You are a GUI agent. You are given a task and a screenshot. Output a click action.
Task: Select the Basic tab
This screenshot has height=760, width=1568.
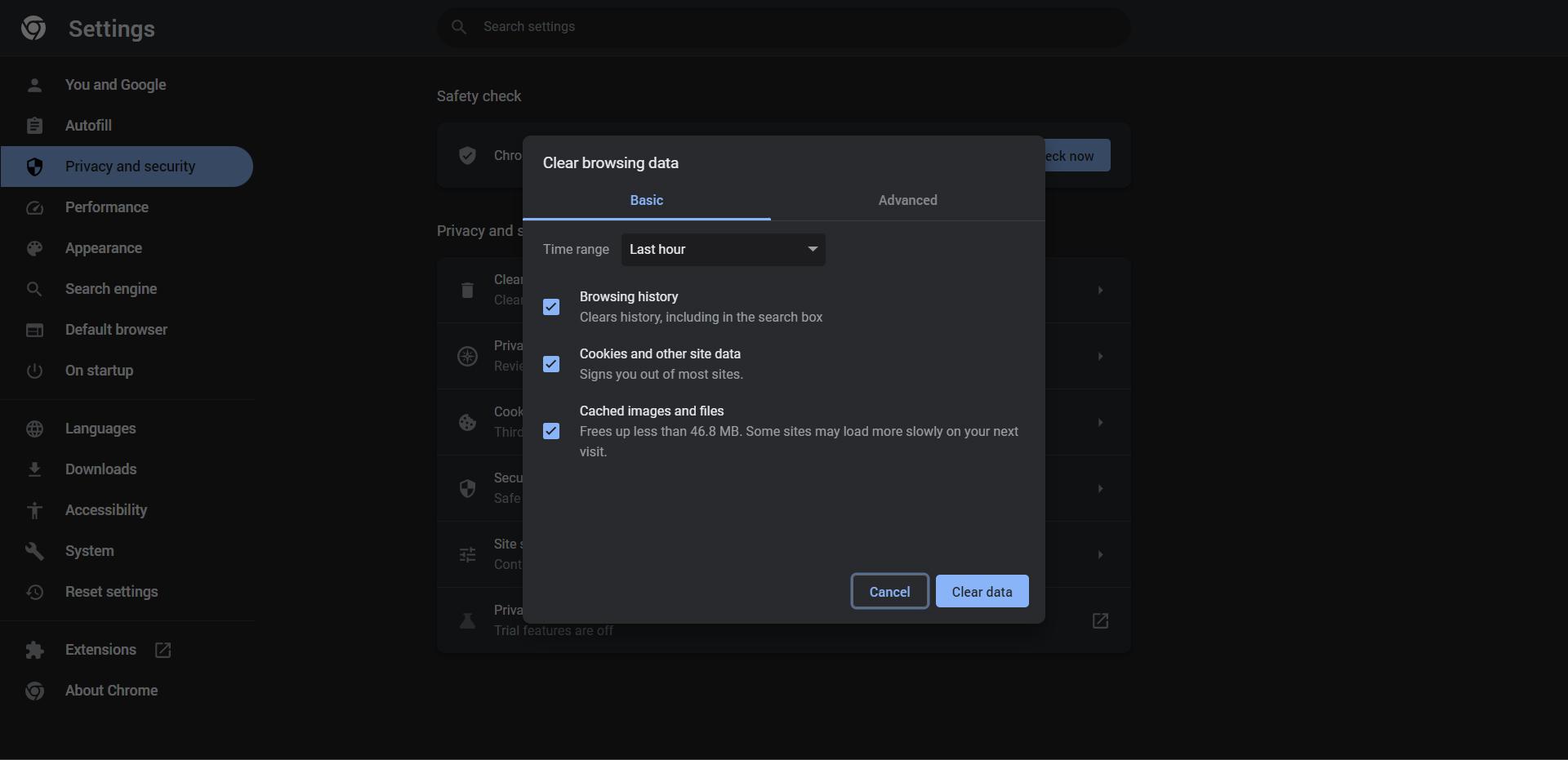click(x=646, y=200)
